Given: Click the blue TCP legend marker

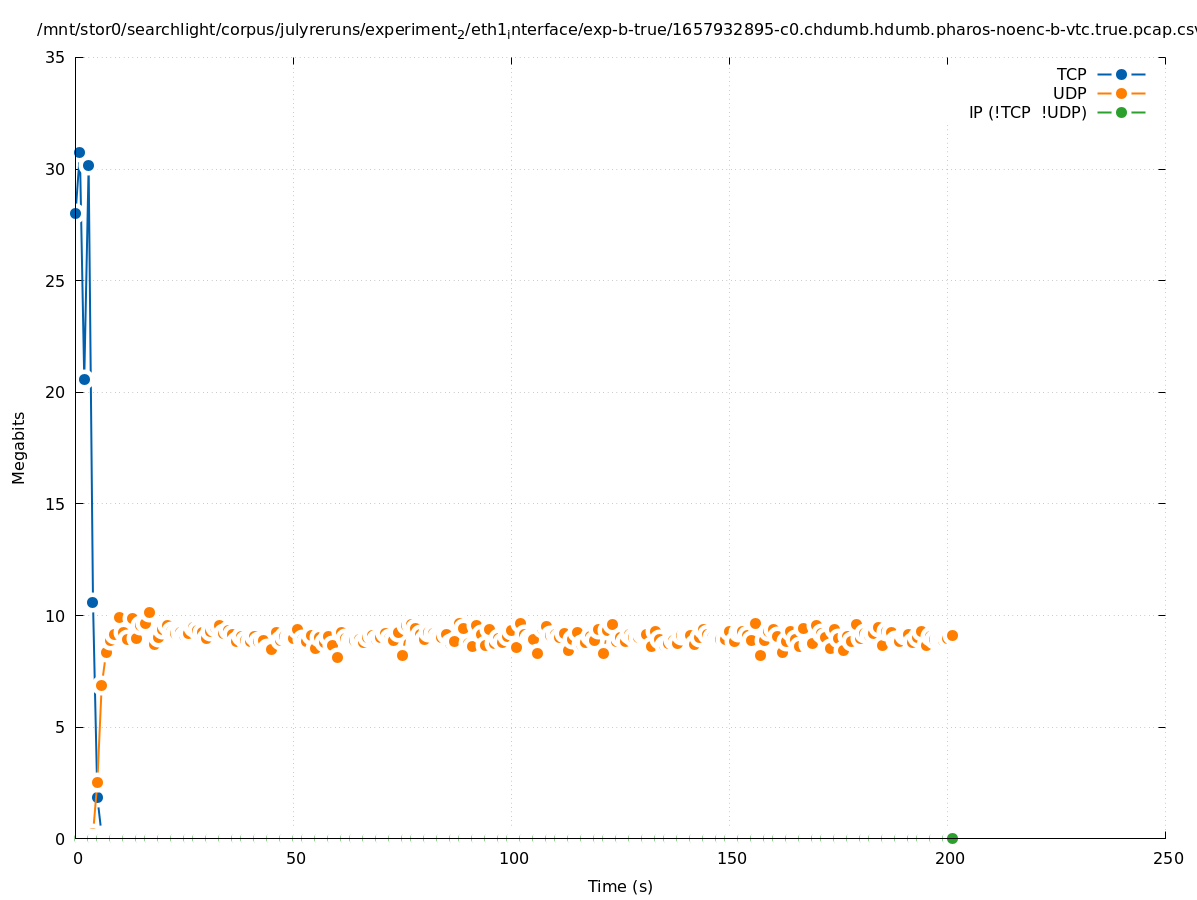Looking at the screenshot, I should (1121, 74).
